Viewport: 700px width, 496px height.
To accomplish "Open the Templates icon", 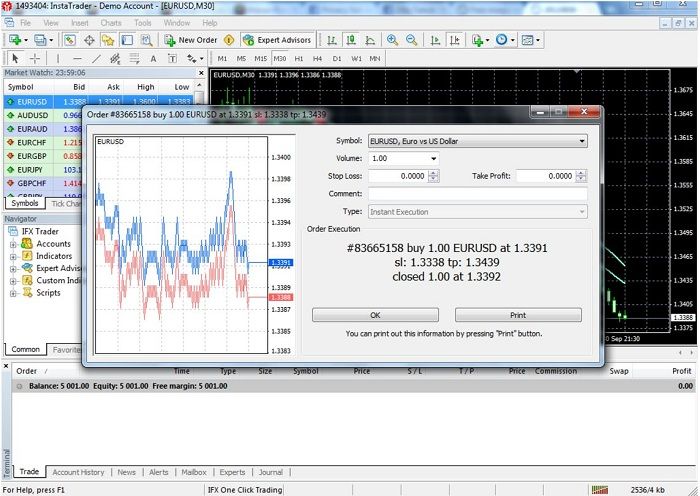I will [x=527, y=40].
